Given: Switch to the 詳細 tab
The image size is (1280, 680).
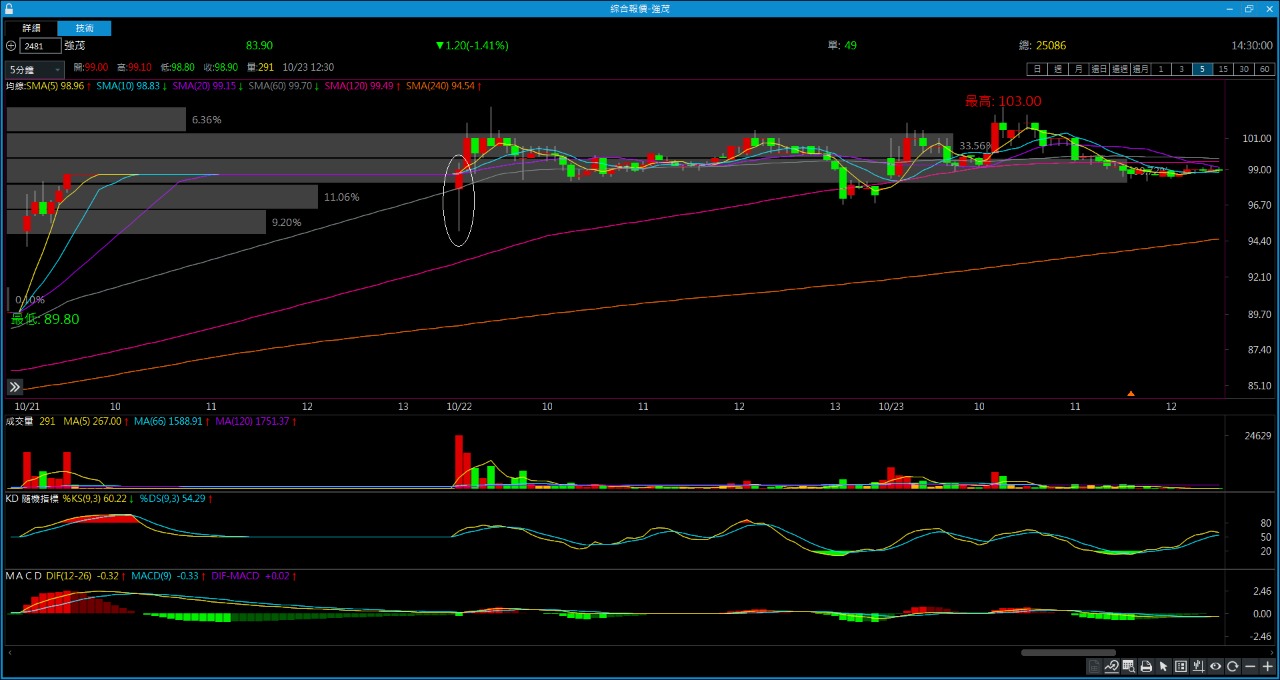Looking at the screenshot, I should point(32,28).
